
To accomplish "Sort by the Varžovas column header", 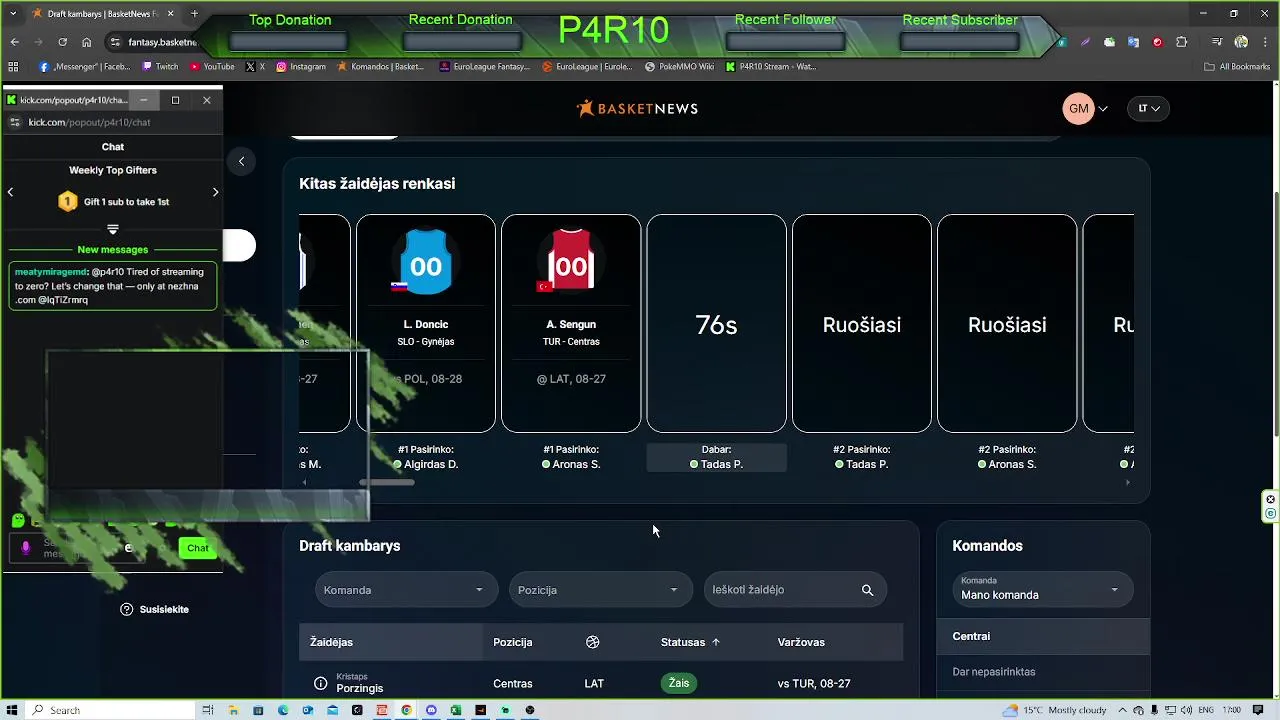I will click(x=801, y=642).
